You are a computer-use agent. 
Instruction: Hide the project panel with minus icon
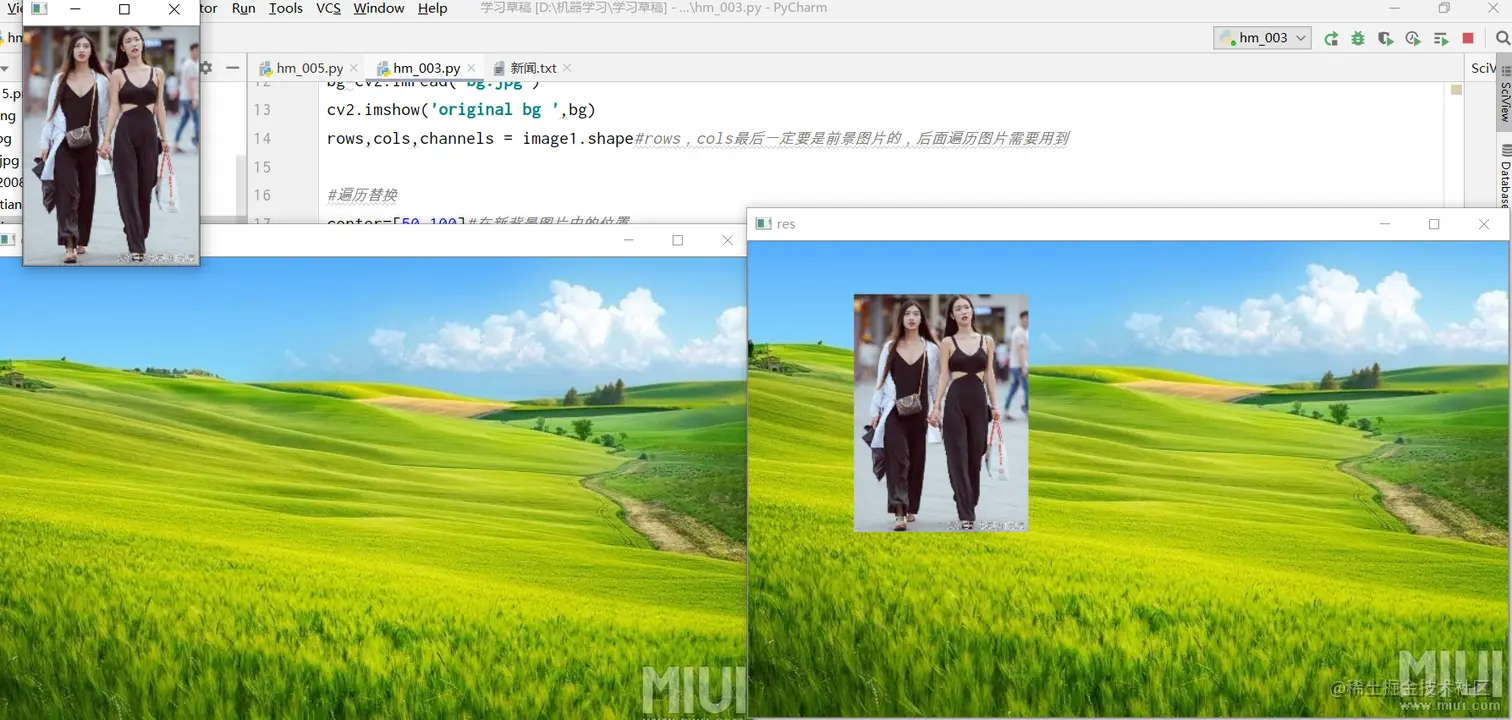click(x=233, y=68)
